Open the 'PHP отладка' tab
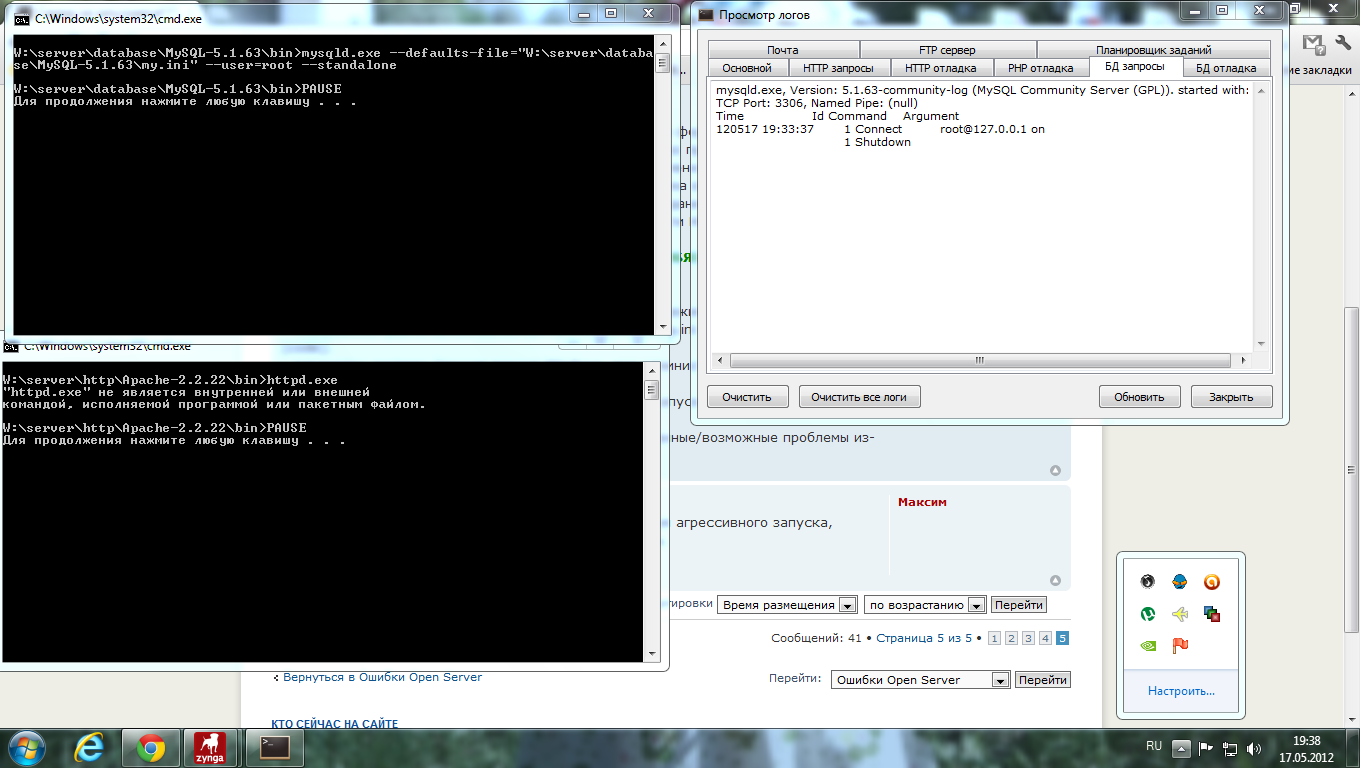Screen dimensions: 1360x768 [x=1040, y=68]
